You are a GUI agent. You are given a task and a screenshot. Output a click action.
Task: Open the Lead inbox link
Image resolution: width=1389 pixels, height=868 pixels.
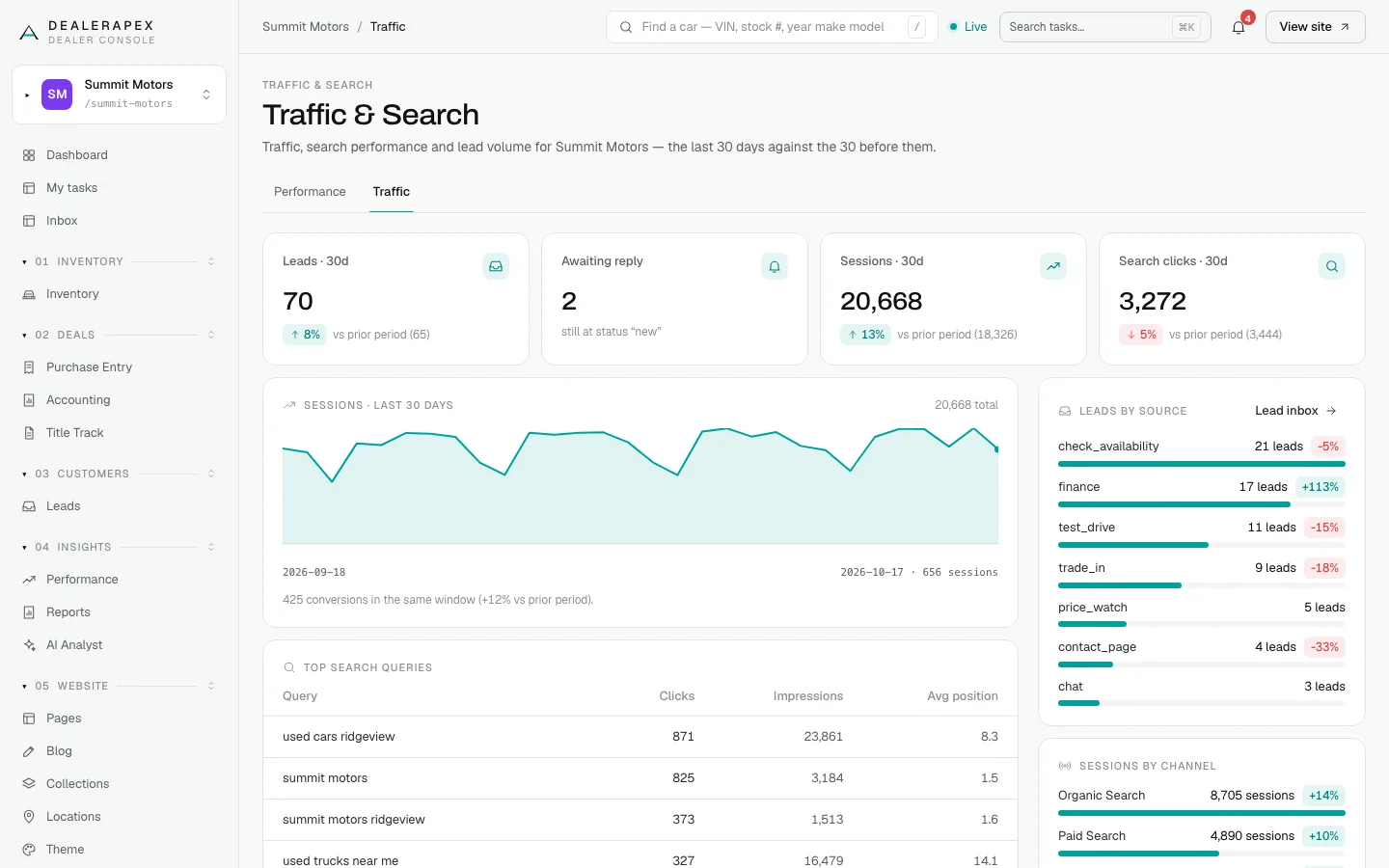[1295, 411]
